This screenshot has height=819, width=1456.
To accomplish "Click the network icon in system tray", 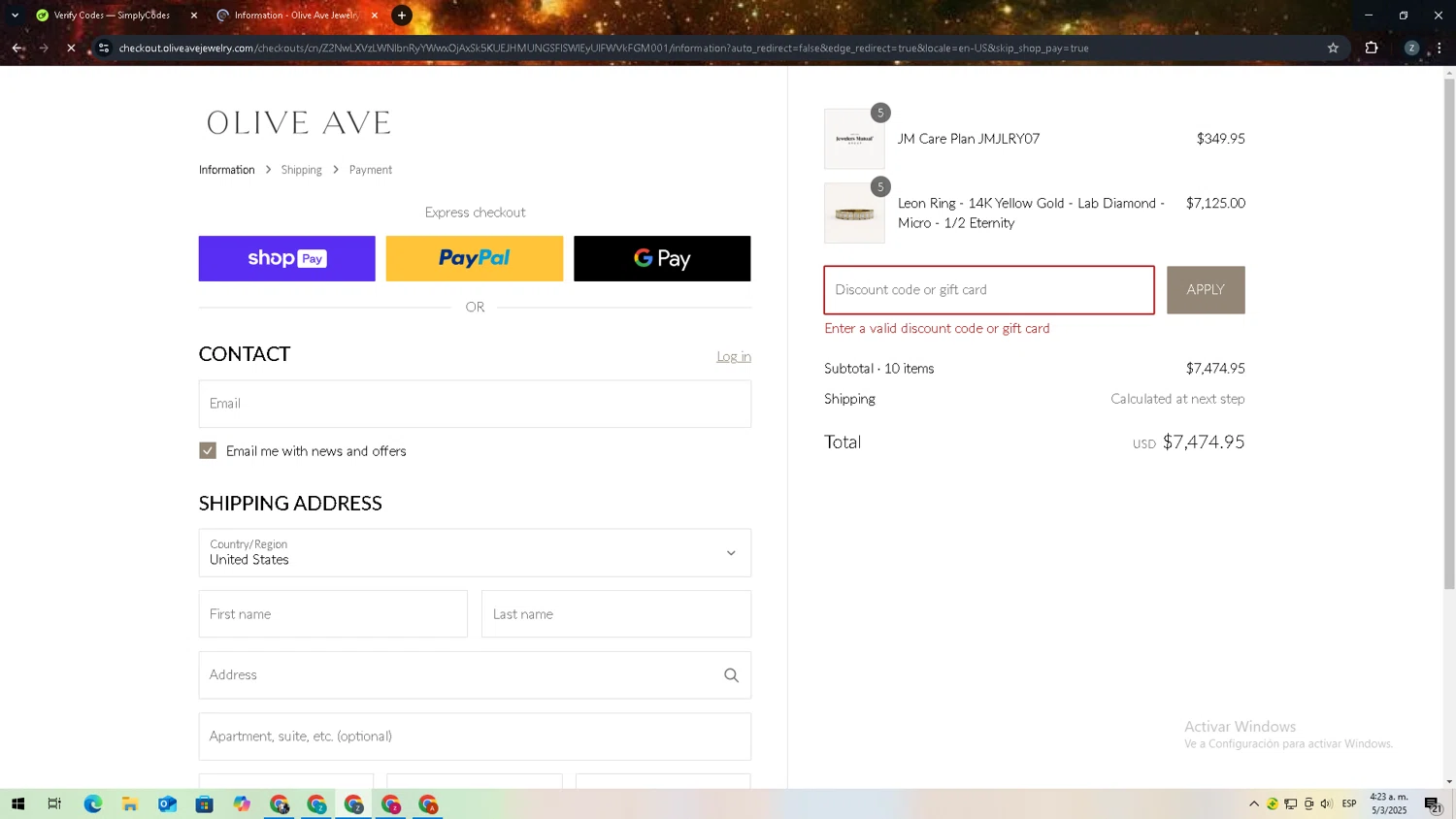I will (1291, 804).
